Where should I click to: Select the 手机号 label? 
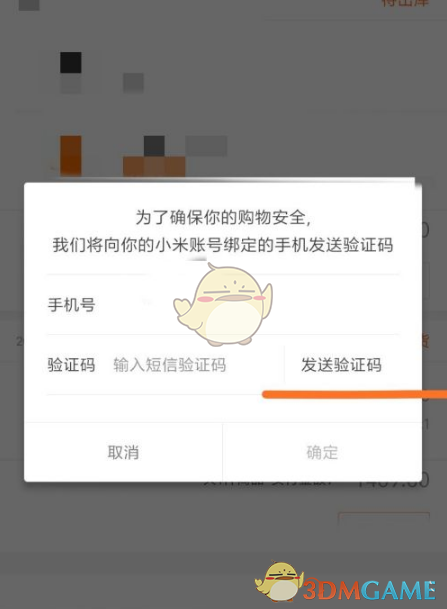[x=71, y=304]
